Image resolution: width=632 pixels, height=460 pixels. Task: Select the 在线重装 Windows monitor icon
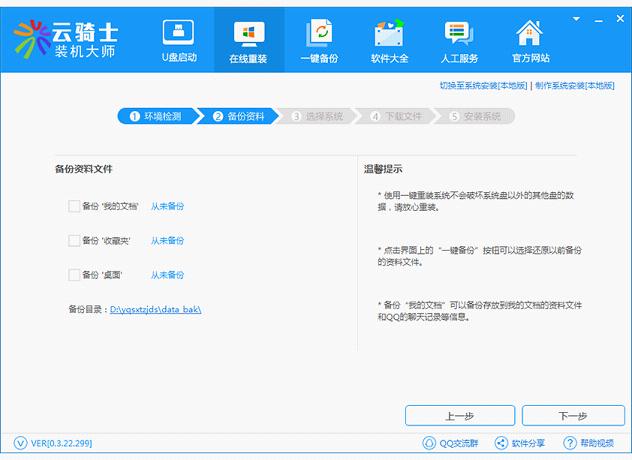(249, 33)
